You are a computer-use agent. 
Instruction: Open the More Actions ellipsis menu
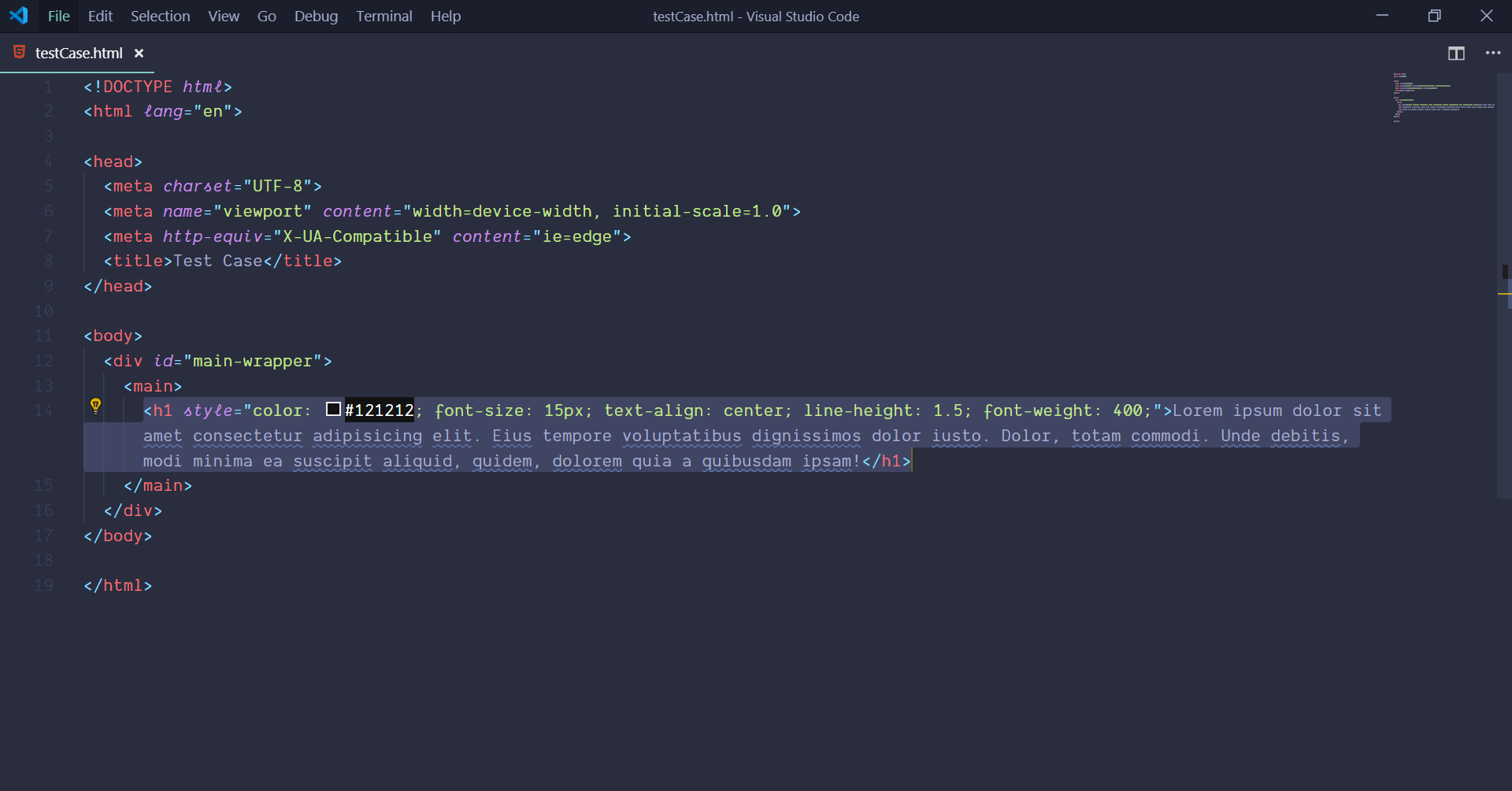(1494, 53)
